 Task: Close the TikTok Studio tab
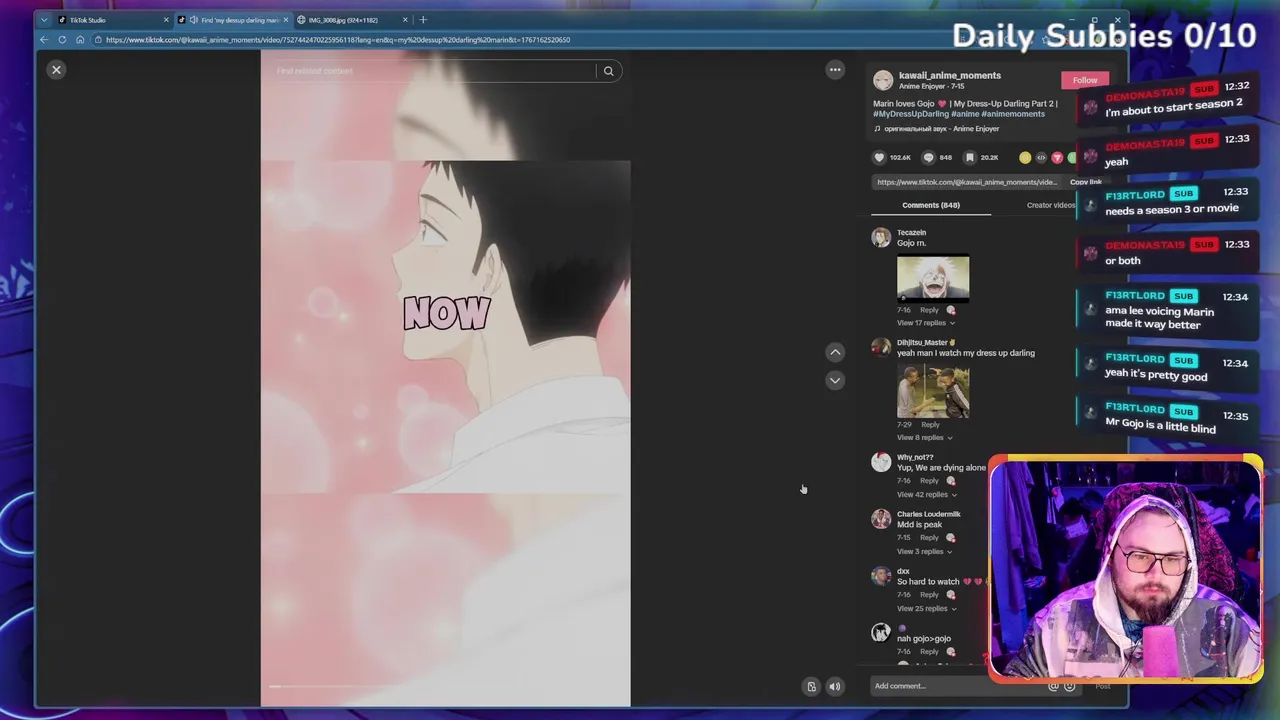point(166,20)
